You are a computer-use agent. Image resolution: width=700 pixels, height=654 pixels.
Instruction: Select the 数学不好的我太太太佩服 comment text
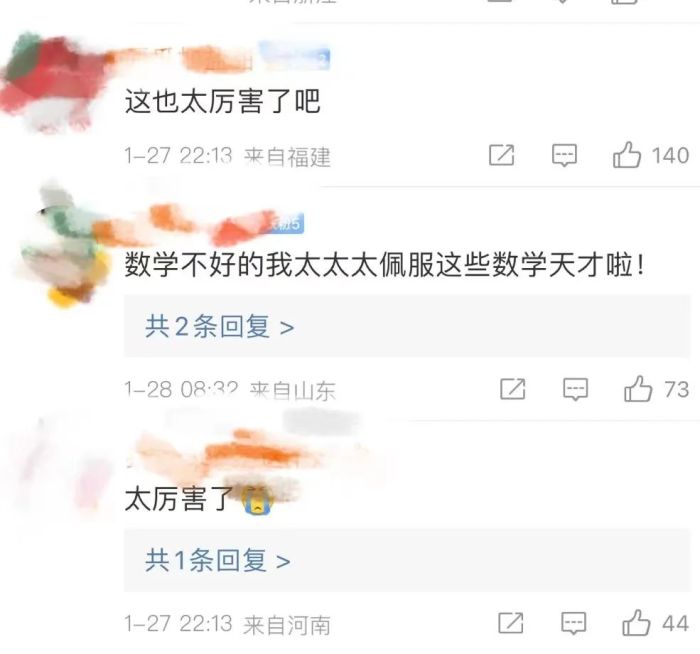384,265
